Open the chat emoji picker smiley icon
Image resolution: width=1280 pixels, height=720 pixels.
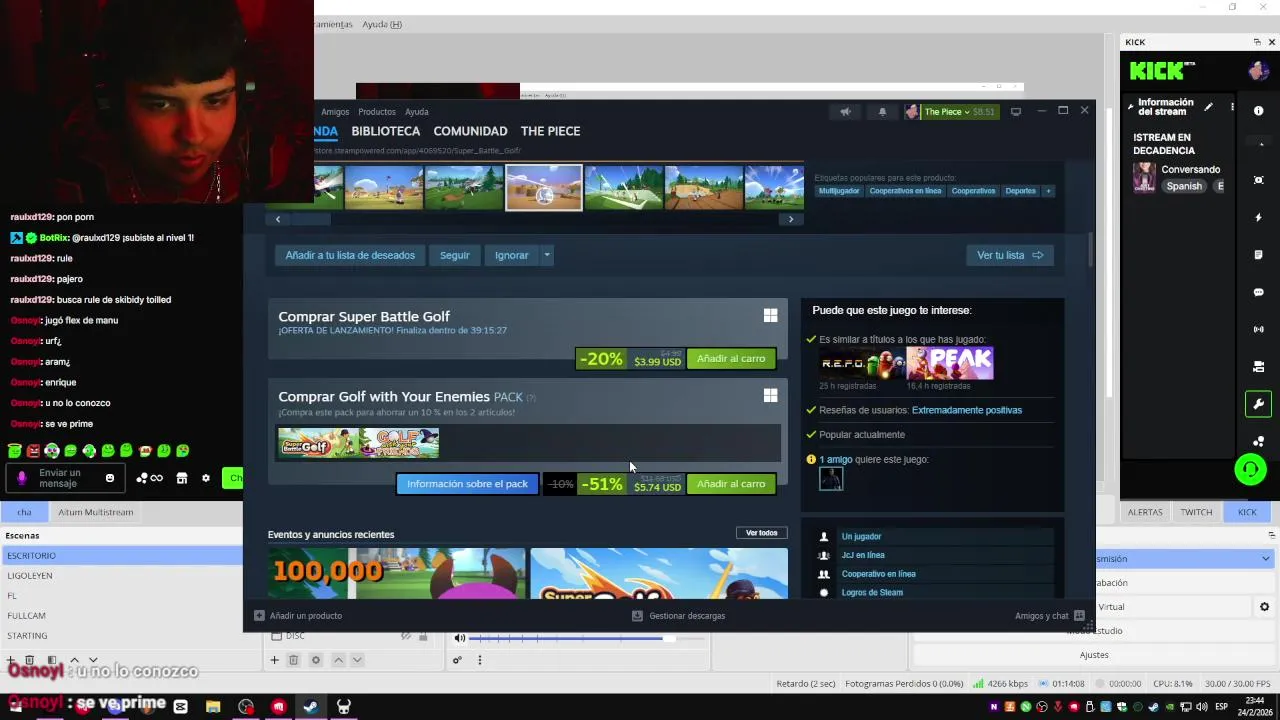(110, 478)
